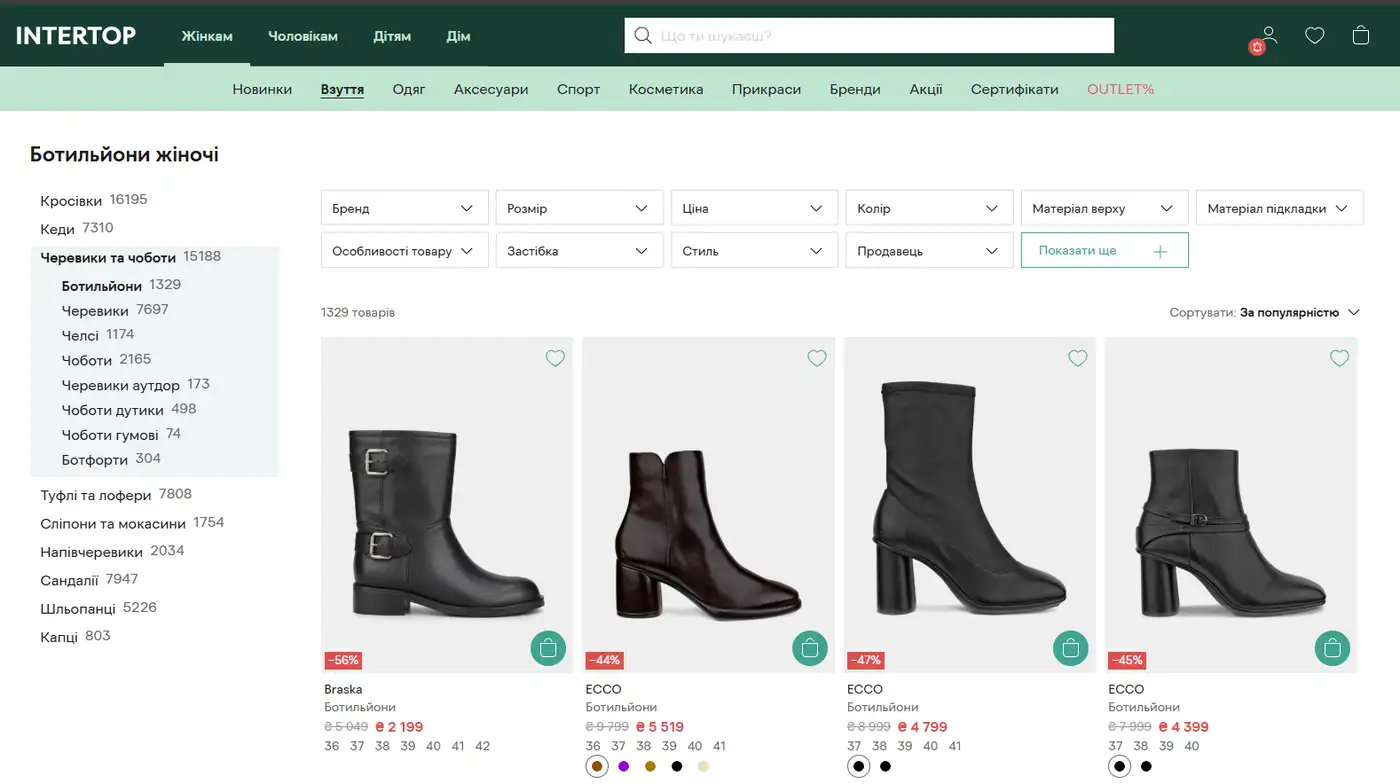Image resolution: width=1400 pixels, height=784 pixels.
Task: Add Braska boots to cart via bag icon
Action: tap(547, 648)
